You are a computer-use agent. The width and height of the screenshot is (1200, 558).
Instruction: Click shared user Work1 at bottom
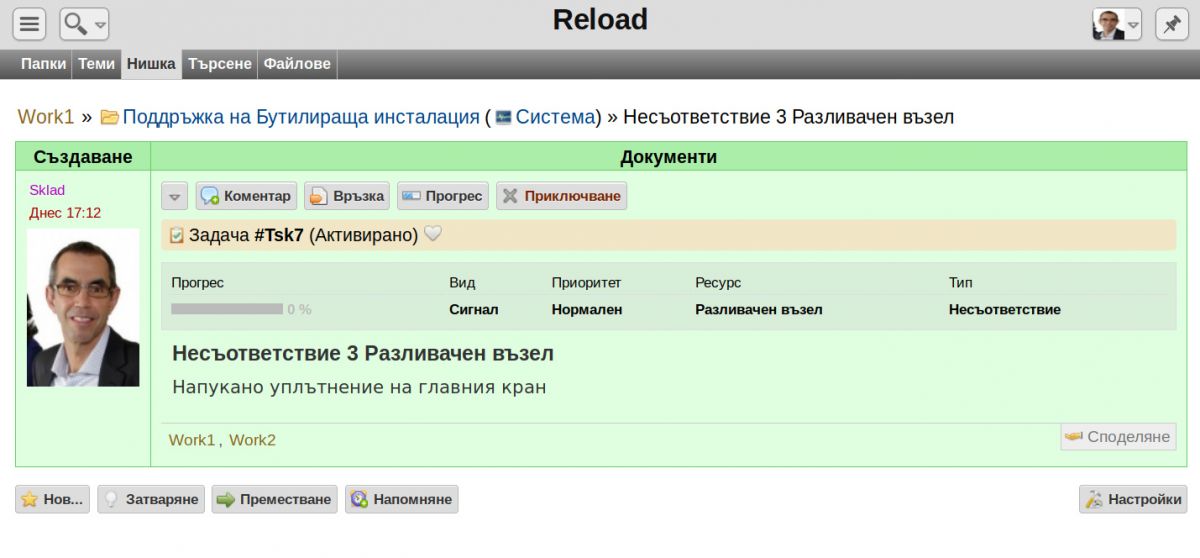(192, 440)
